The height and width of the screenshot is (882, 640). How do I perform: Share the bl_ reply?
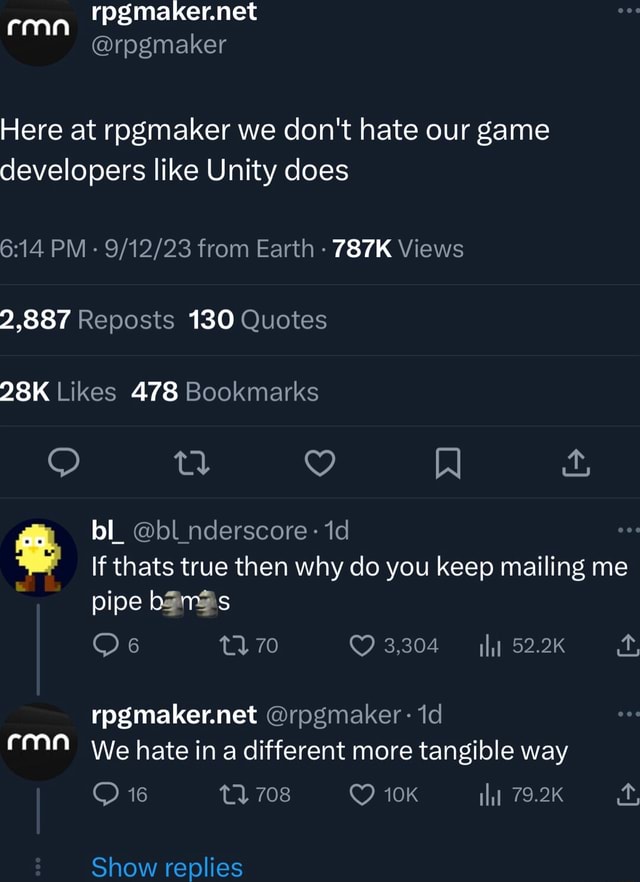coord(628,646)
